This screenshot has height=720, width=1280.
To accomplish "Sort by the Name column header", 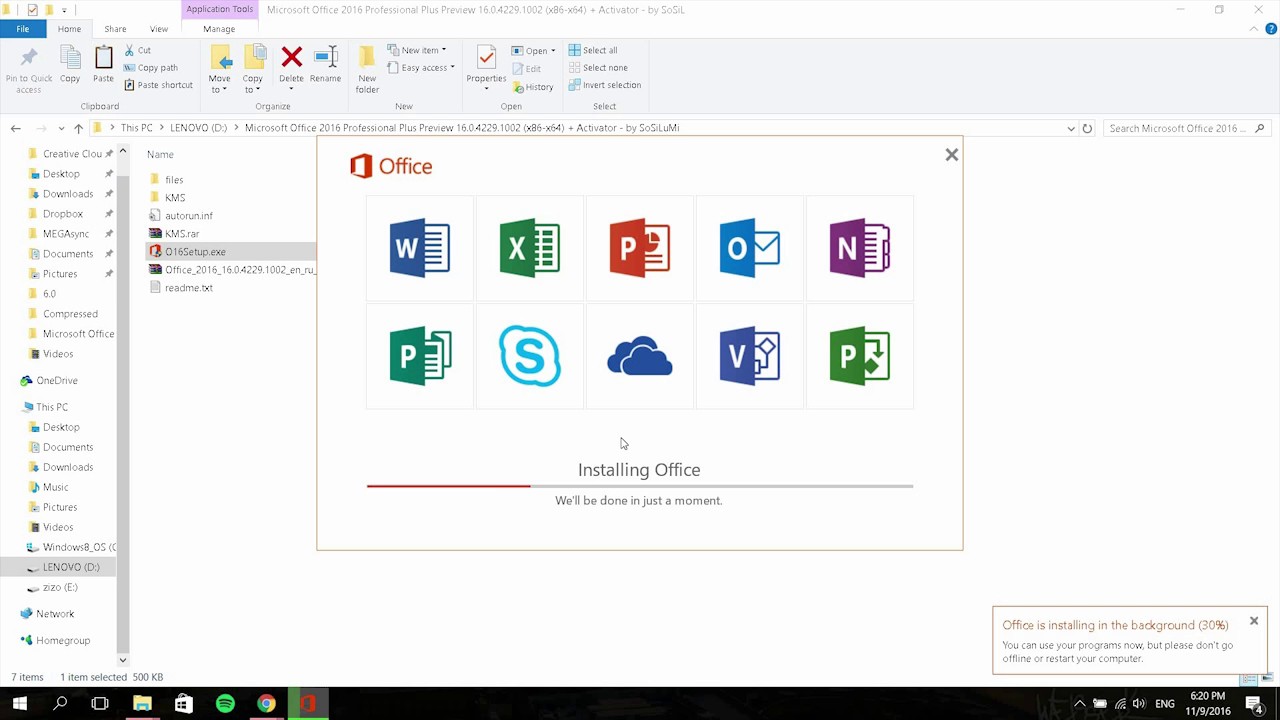I will point(160,154).
